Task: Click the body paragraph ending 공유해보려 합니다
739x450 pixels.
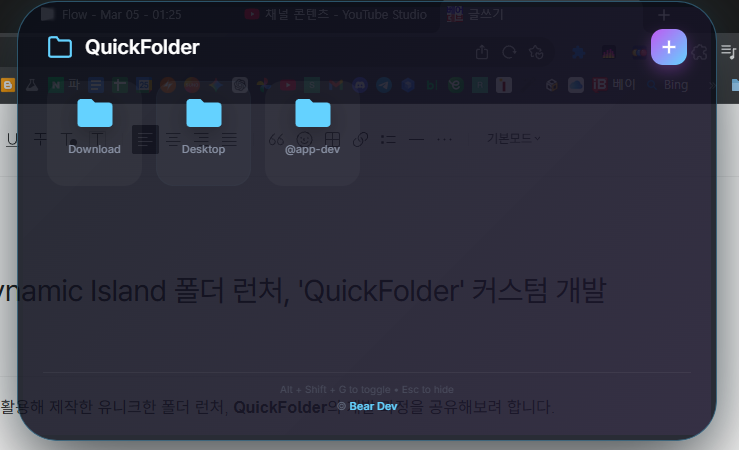Action: click(x=277, y=407)
